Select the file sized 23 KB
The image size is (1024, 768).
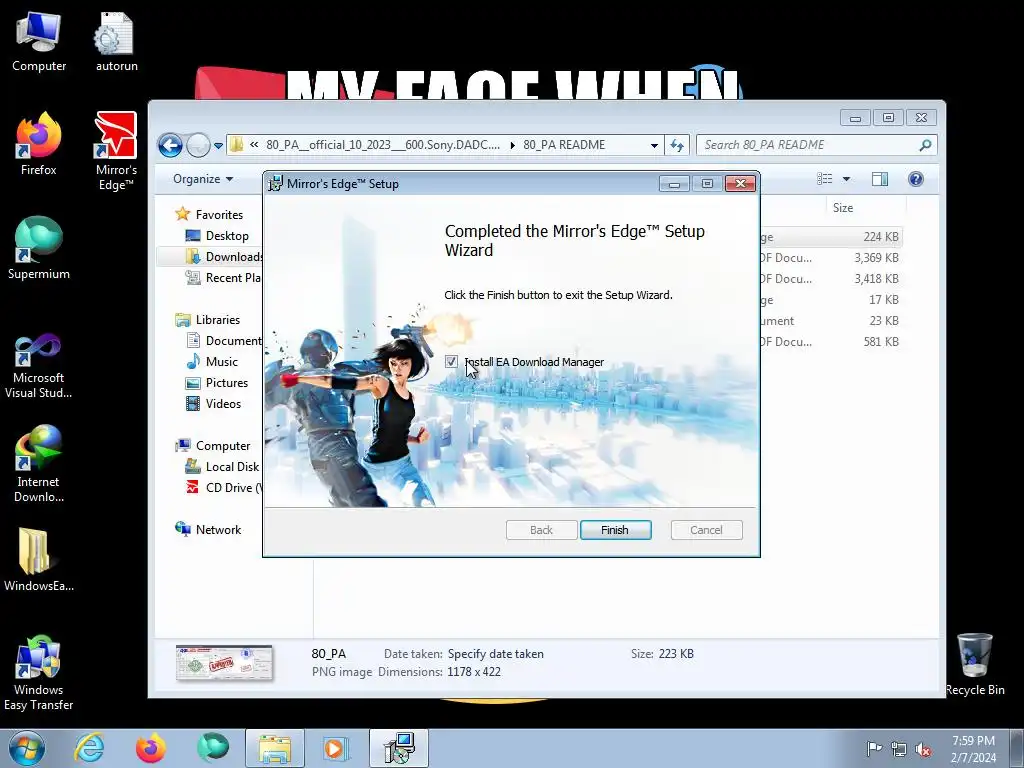click(832, 321)
